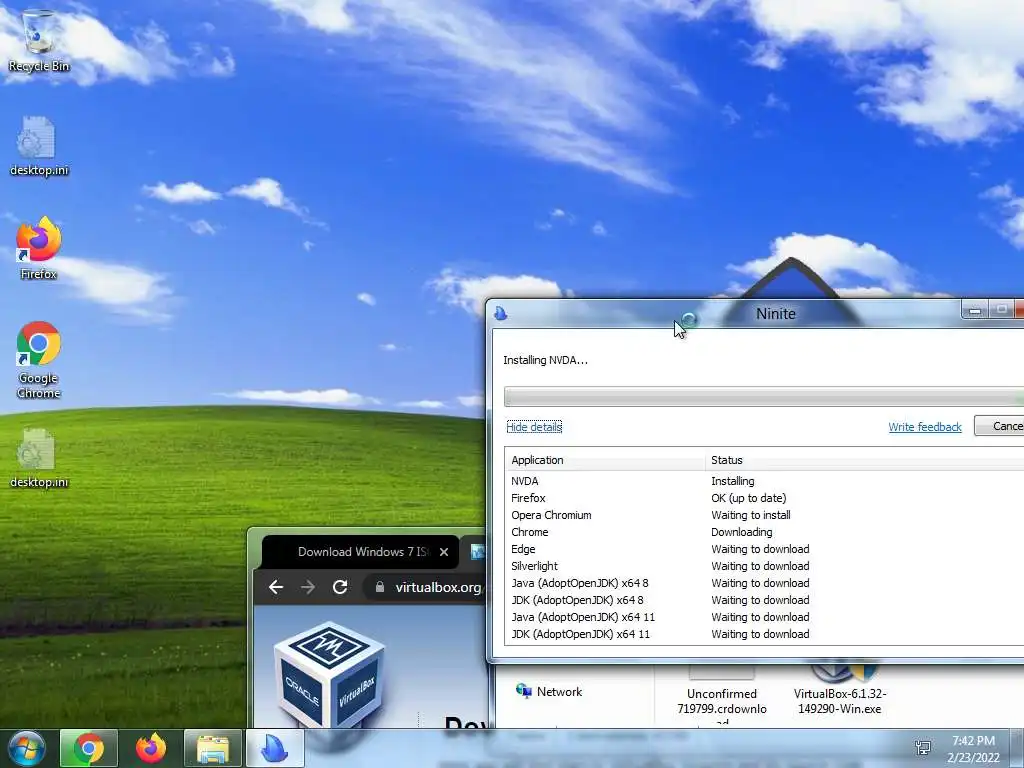This screenshot has height=768, width=1024.
Task: Click Hide details link in Ninite
Action: (x=534, y=427)
